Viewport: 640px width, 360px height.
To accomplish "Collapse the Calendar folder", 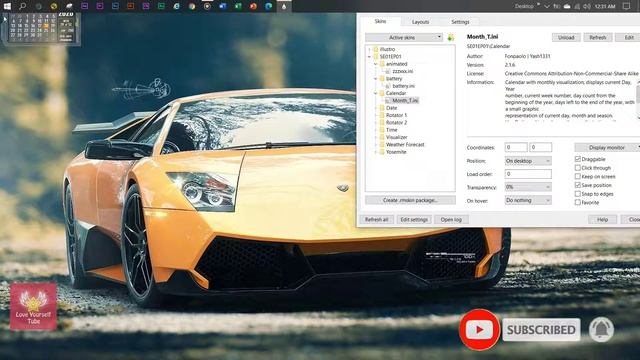I will [x=376, y=93].
